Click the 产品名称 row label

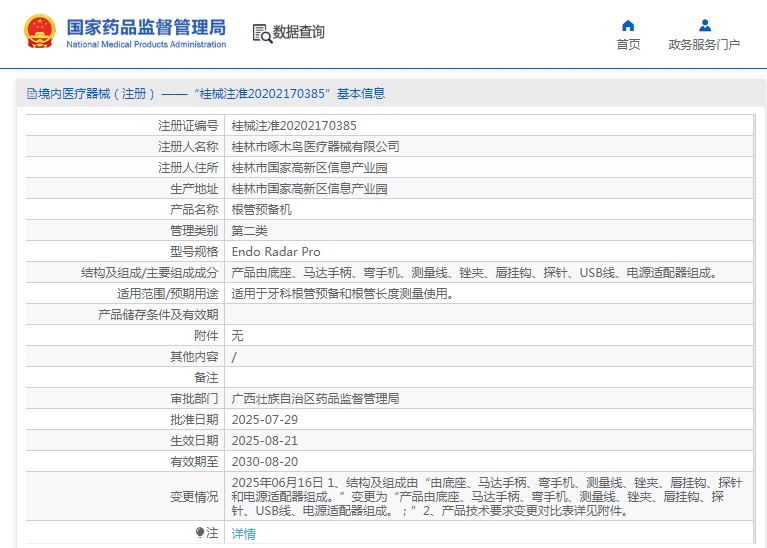point(194,210)
